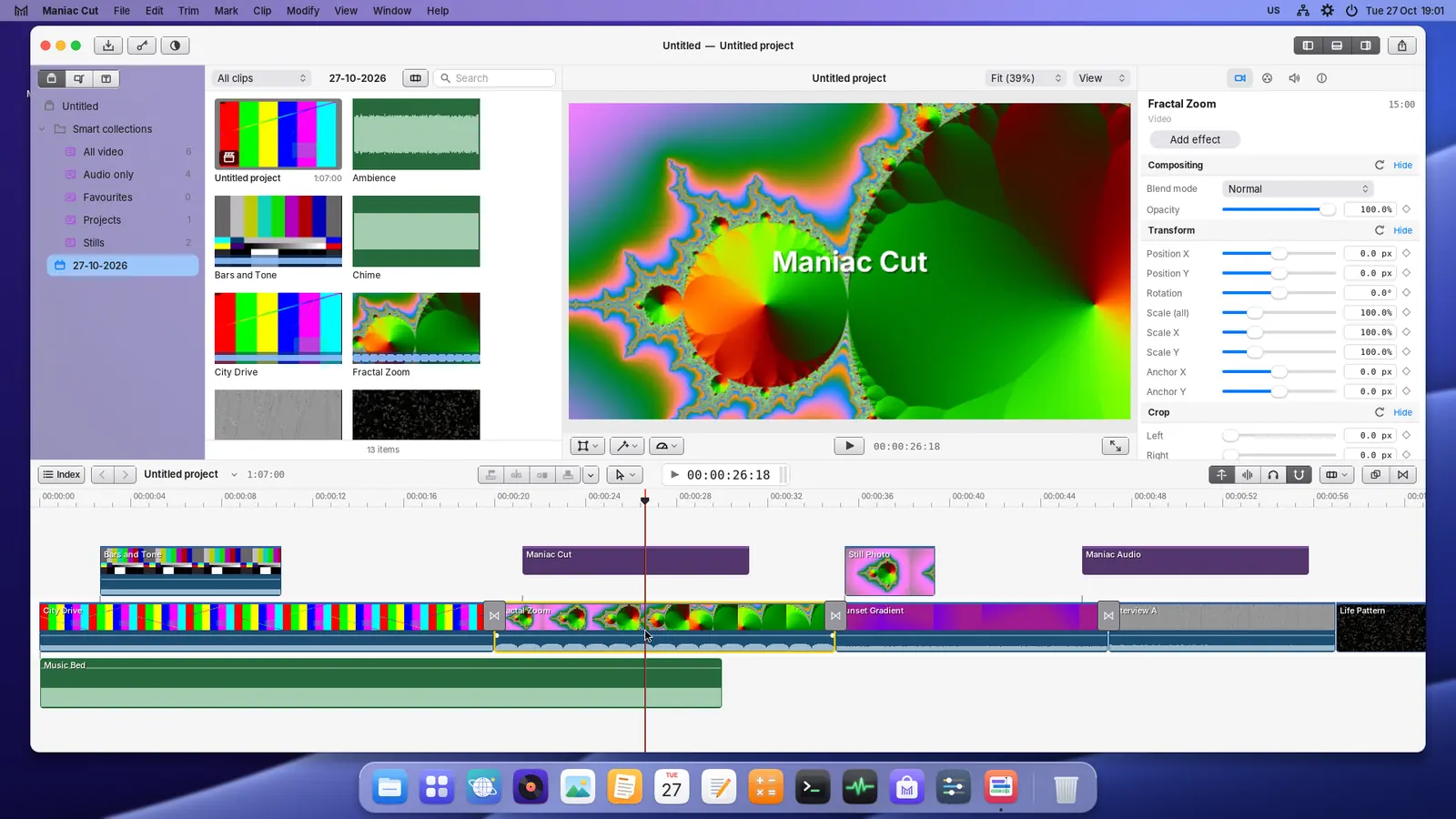
Task: Click the Add effect button
Action: [1195, 139]
